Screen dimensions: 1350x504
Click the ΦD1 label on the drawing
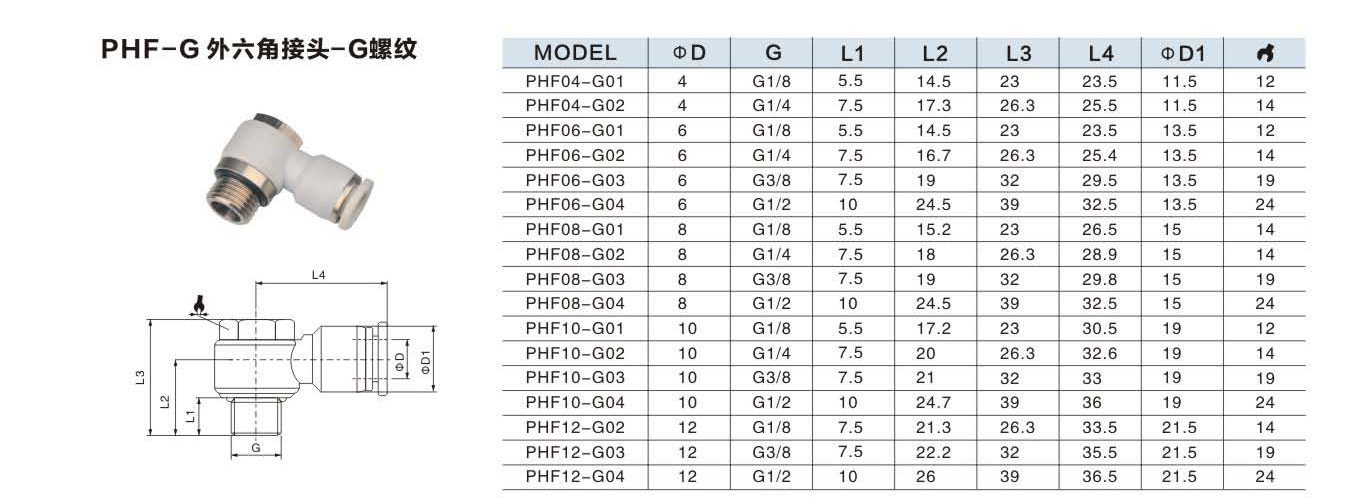(x=426, y=360)
